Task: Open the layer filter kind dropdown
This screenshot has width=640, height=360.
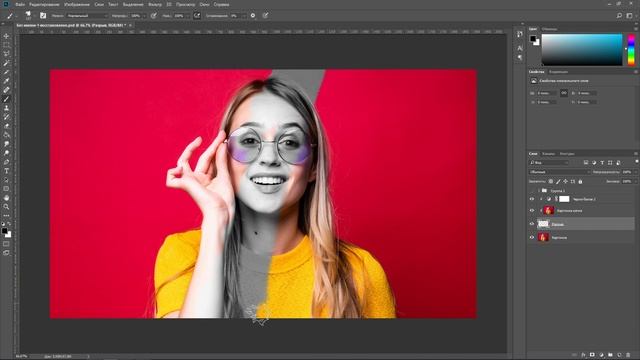Action: point(549,163)
